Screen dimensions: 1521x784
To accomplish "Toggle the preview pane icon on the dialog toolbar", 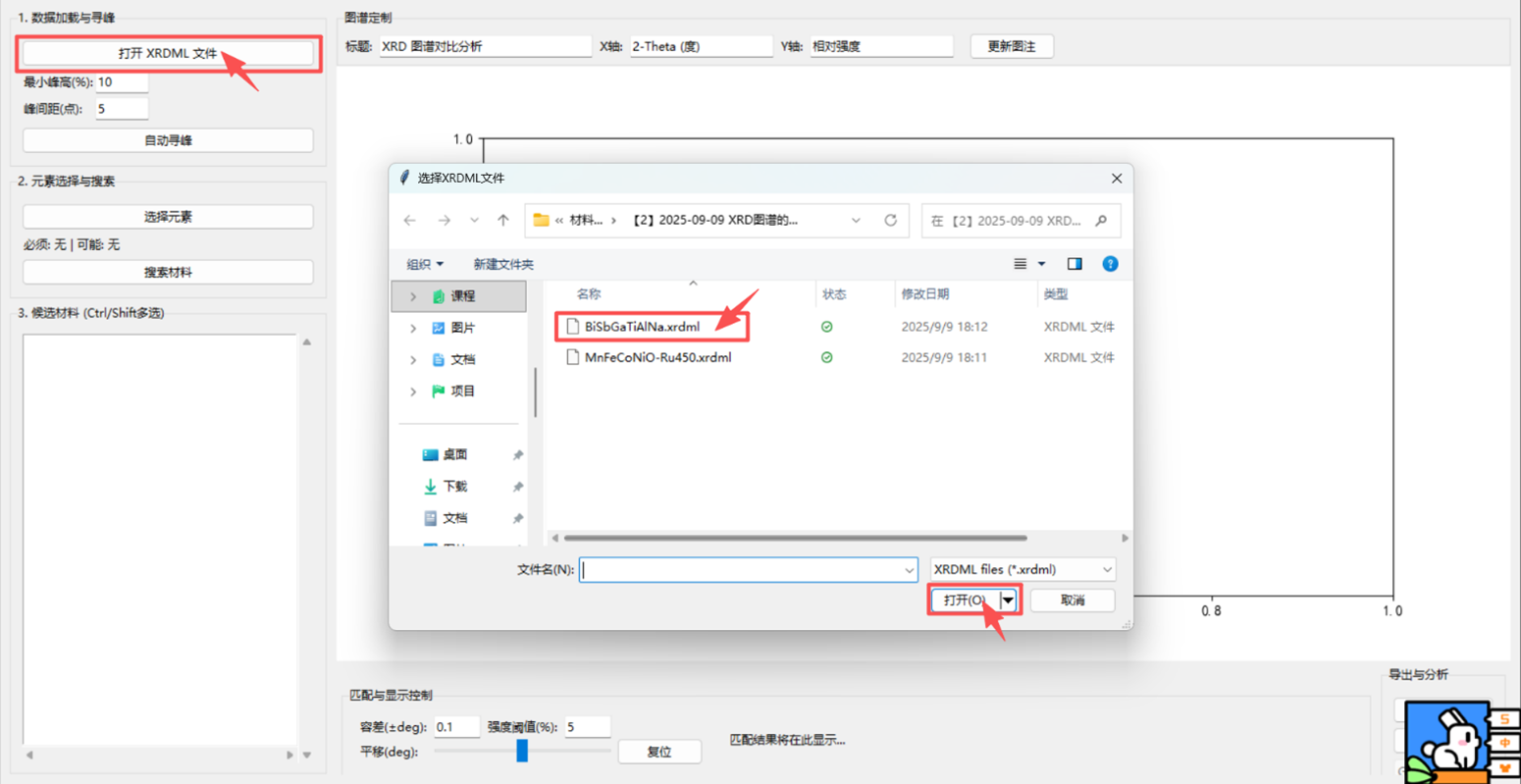I will 1074,264.
